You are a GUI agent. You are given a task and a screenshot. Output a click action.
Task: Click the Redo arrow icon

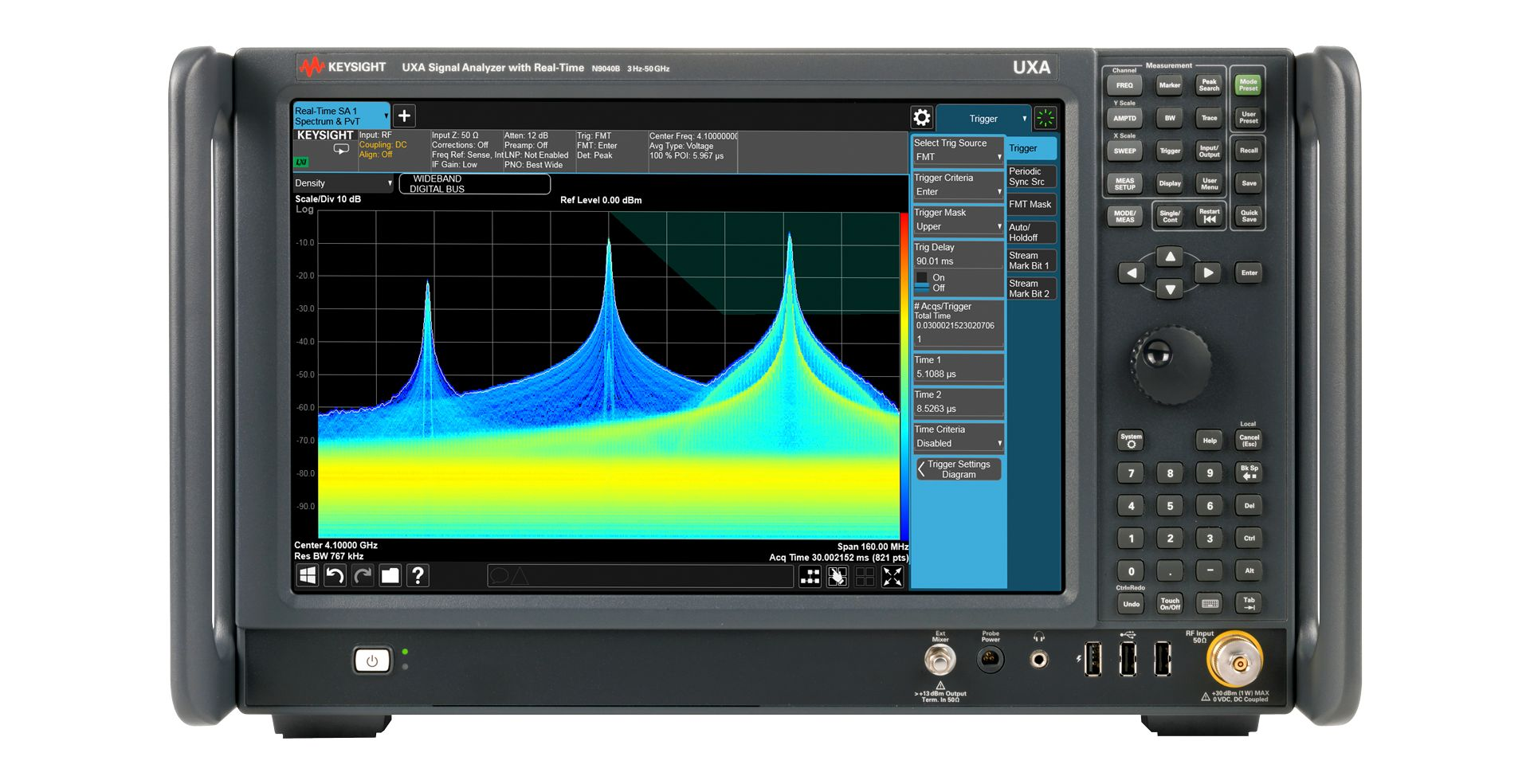(363, 575)
